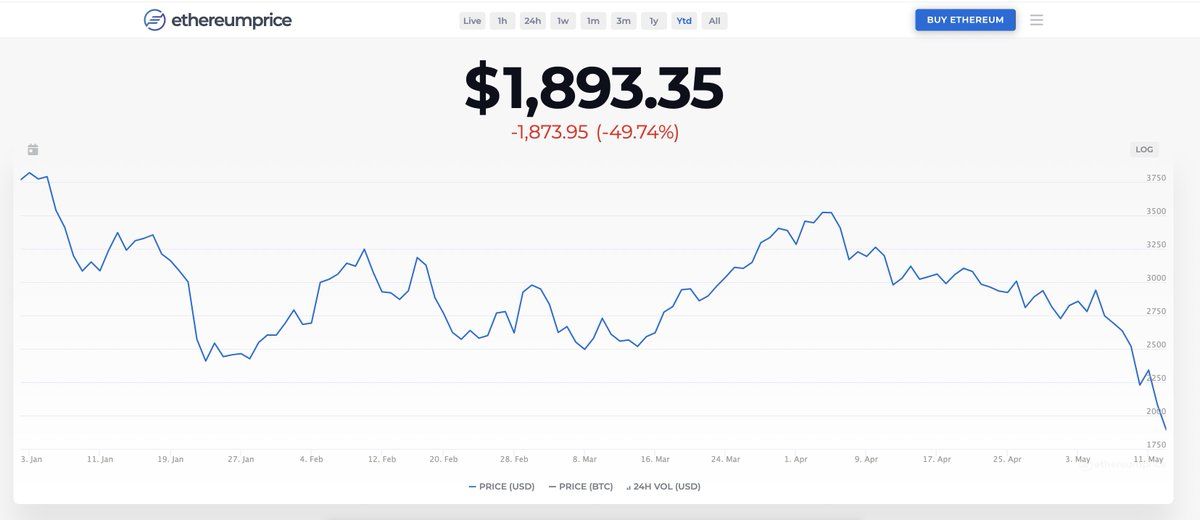Click the early April peak on chart line

[826, 213]
